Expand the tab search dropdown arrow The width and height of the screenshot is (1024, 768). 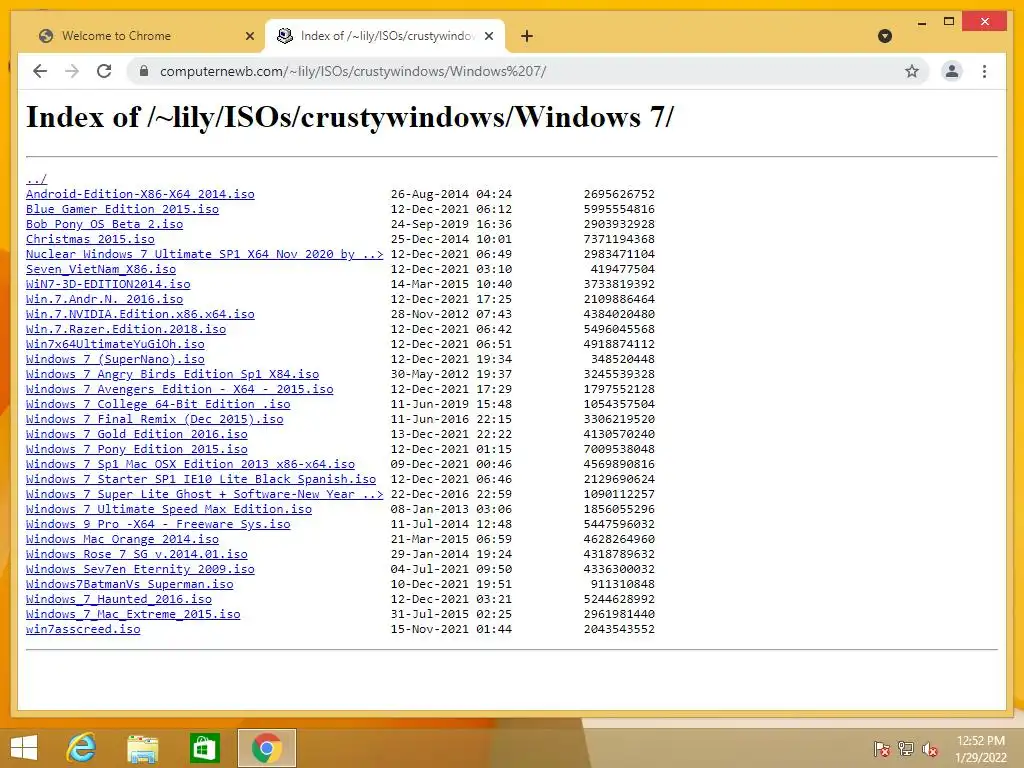(x=885, y=36)
